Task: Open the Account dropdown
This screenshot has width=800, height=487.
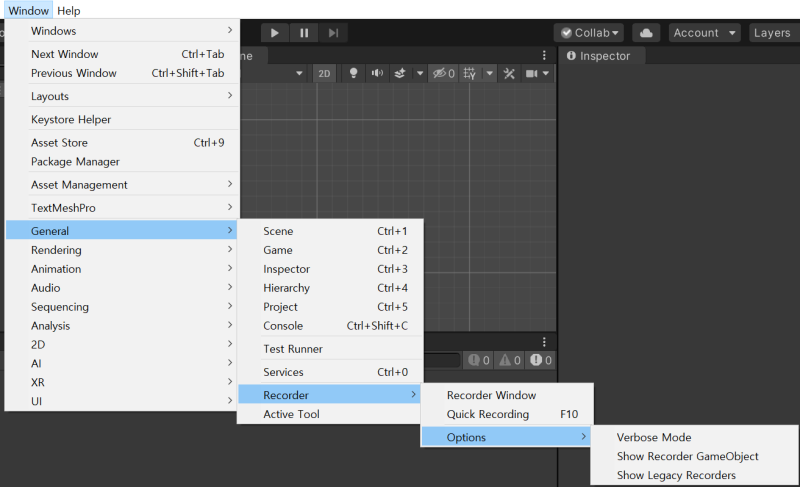Action: [704, 33]
